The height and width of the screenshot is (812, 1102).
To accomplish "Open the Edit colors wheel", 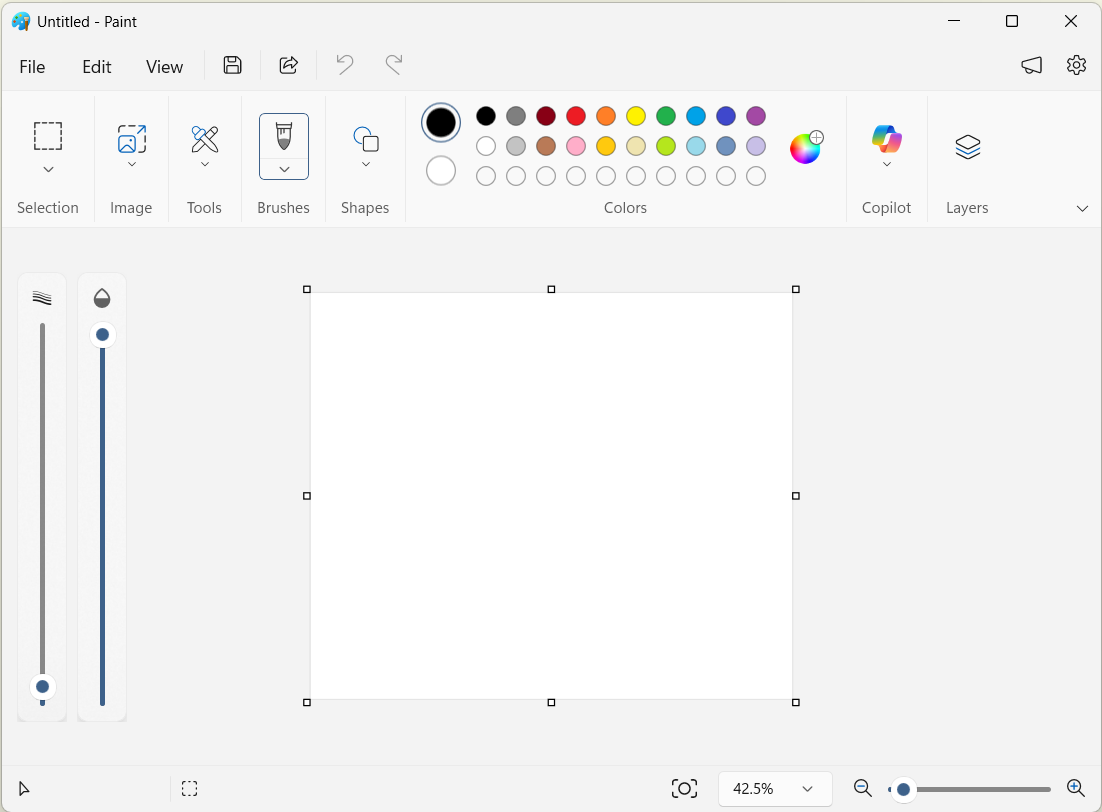I will coord(806,147).
